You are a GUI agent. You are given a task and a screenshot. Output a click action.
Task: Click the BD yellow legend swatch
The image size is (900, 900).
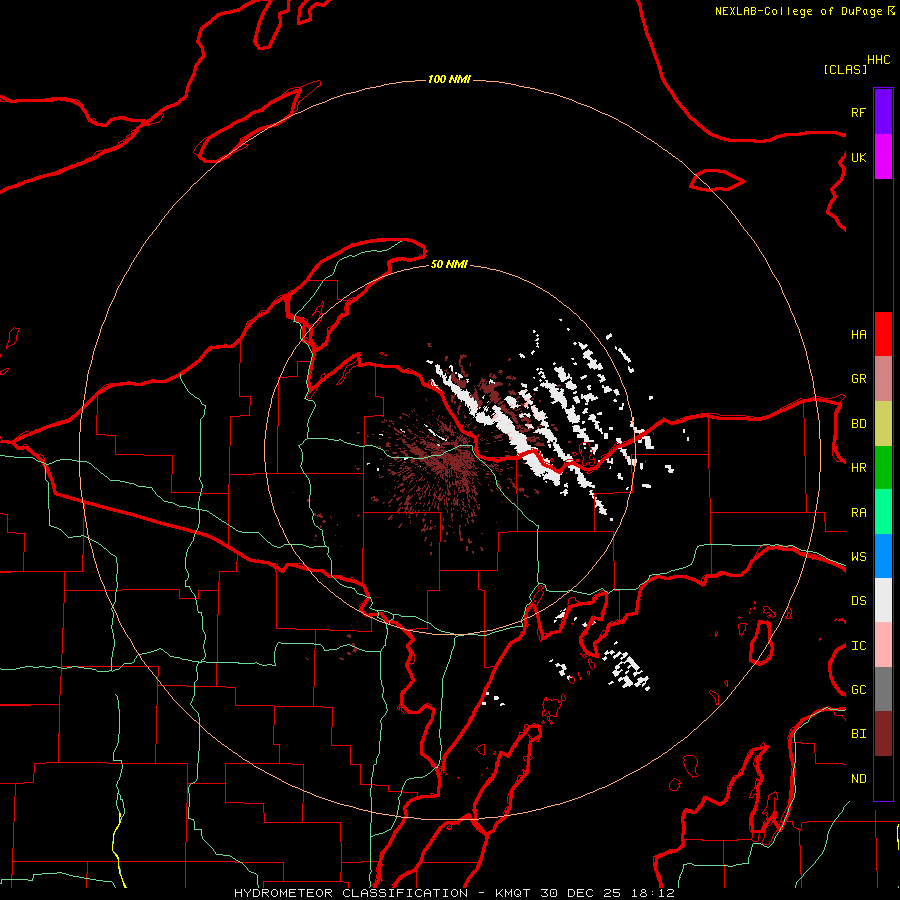[x=883, y=424]
